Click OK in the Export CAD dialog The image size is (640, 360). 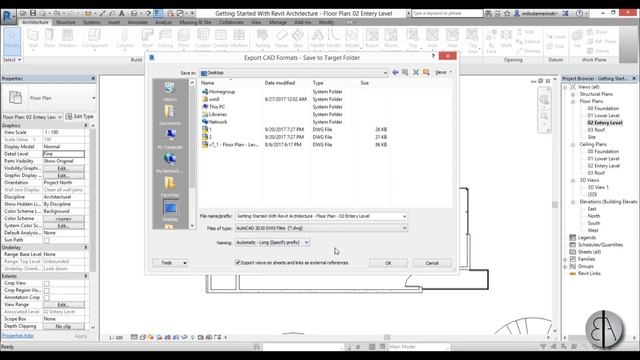(x=388, y=263)
